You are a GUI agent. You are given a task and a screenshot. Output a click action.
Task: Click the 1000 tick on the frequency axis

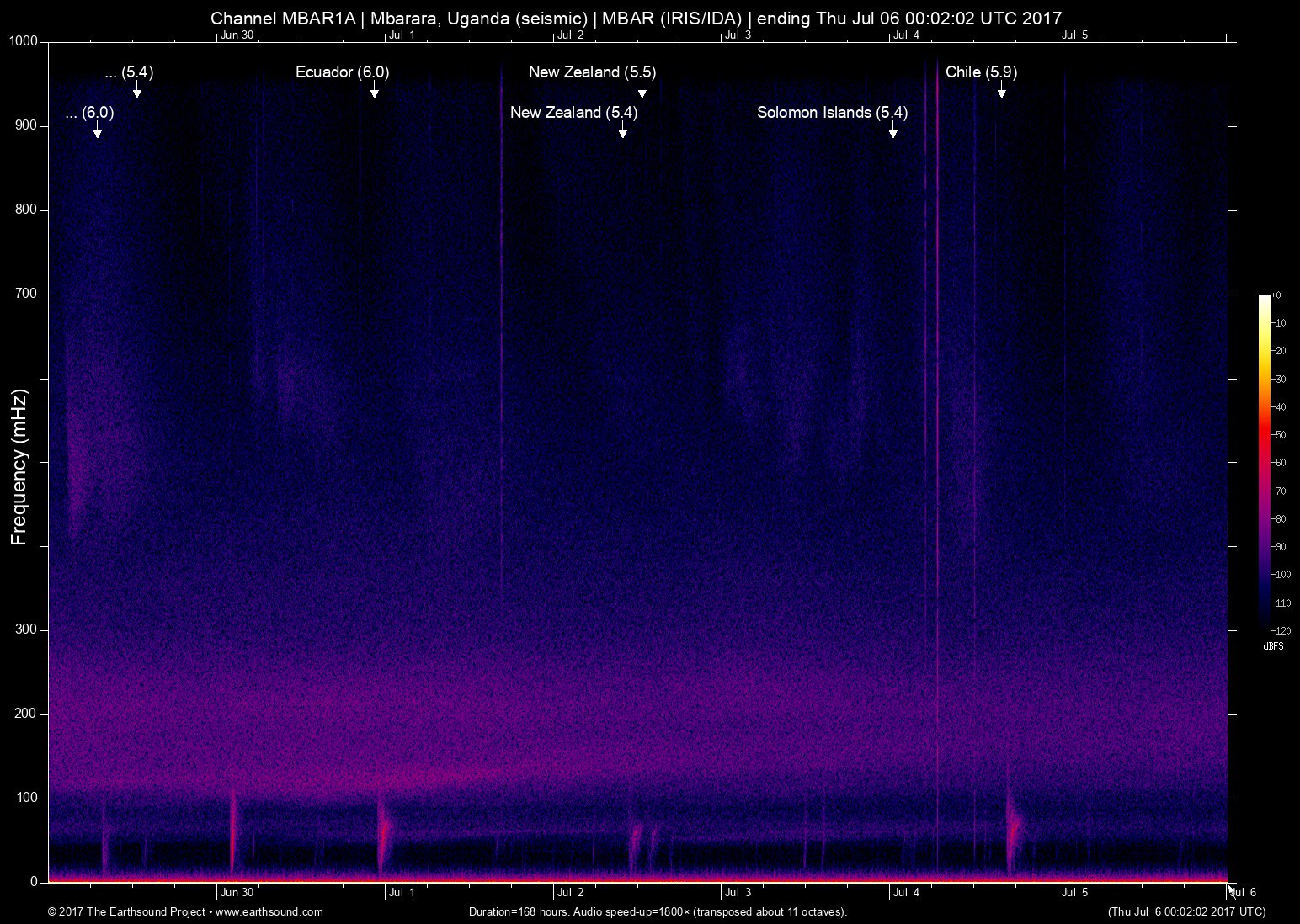(24, 41)
